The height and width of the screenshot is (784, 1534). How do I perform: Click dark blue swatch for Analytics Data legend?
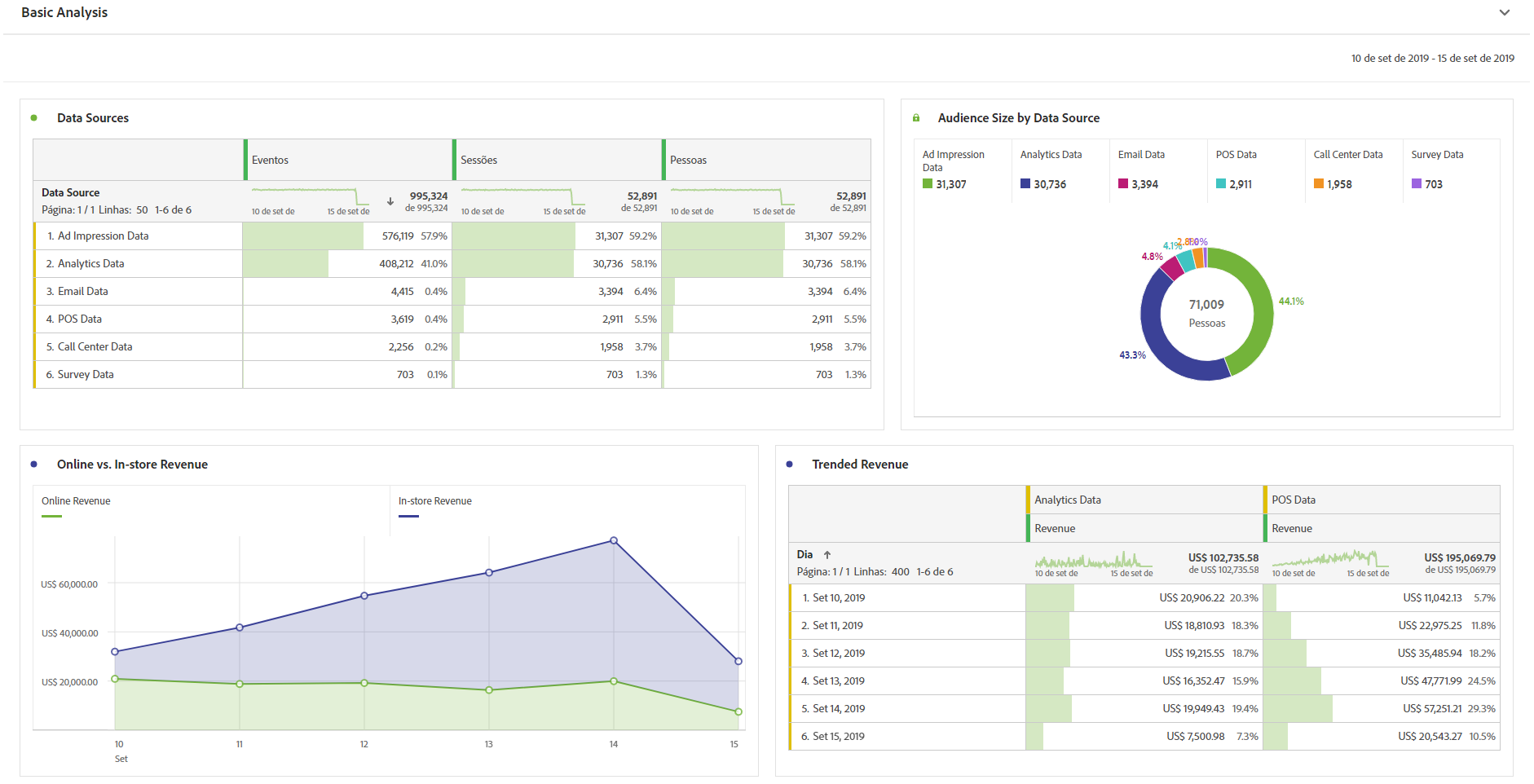[1025, 184]
